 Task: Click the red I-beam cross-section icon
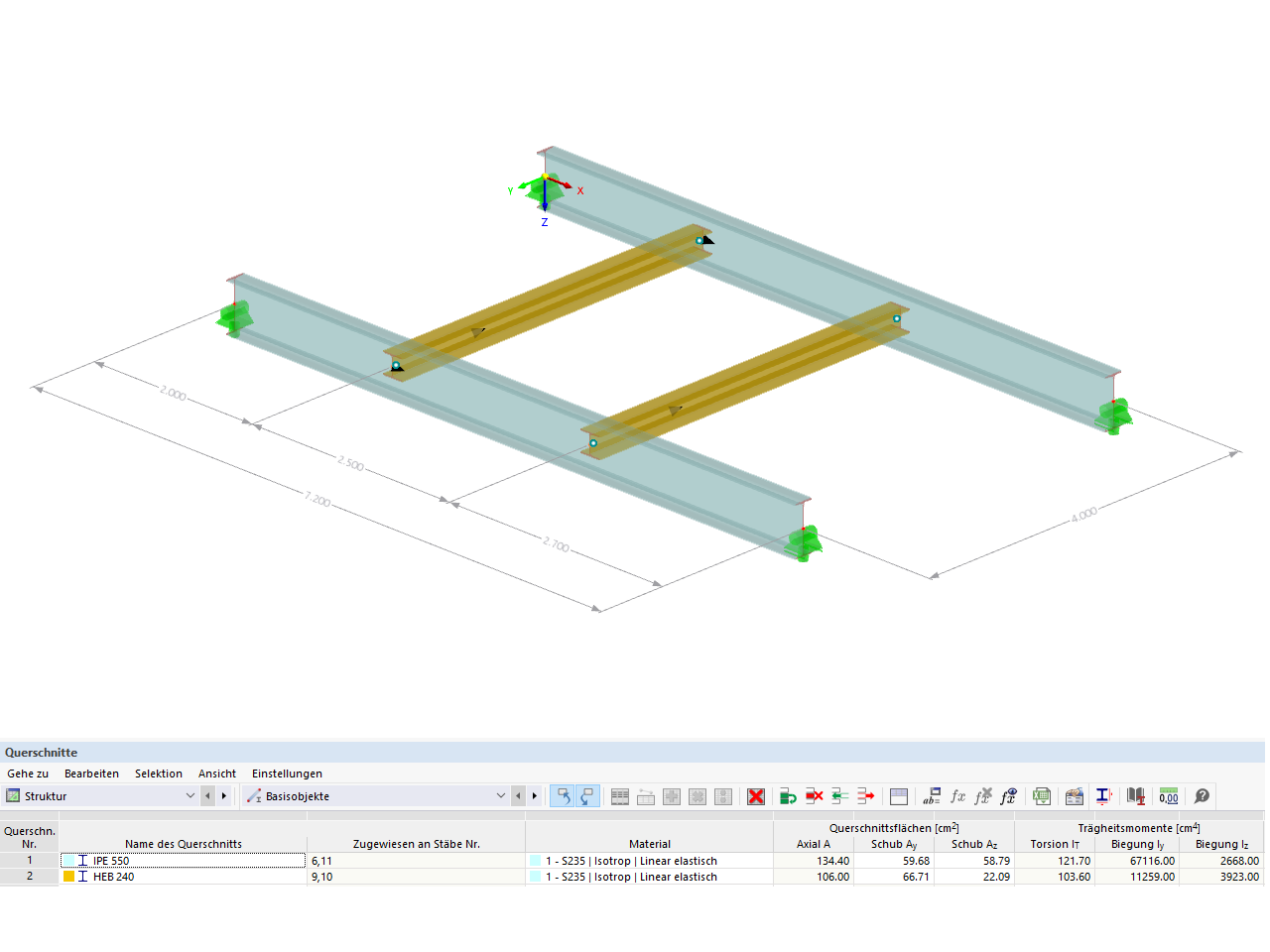pos(1104,796)
